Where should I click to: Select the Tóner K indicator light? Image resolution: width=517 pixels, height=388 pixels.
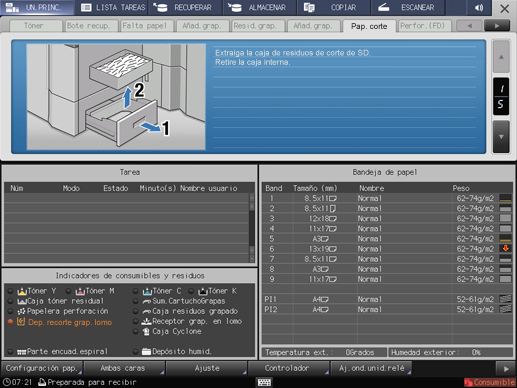click(x=191, y=291)
